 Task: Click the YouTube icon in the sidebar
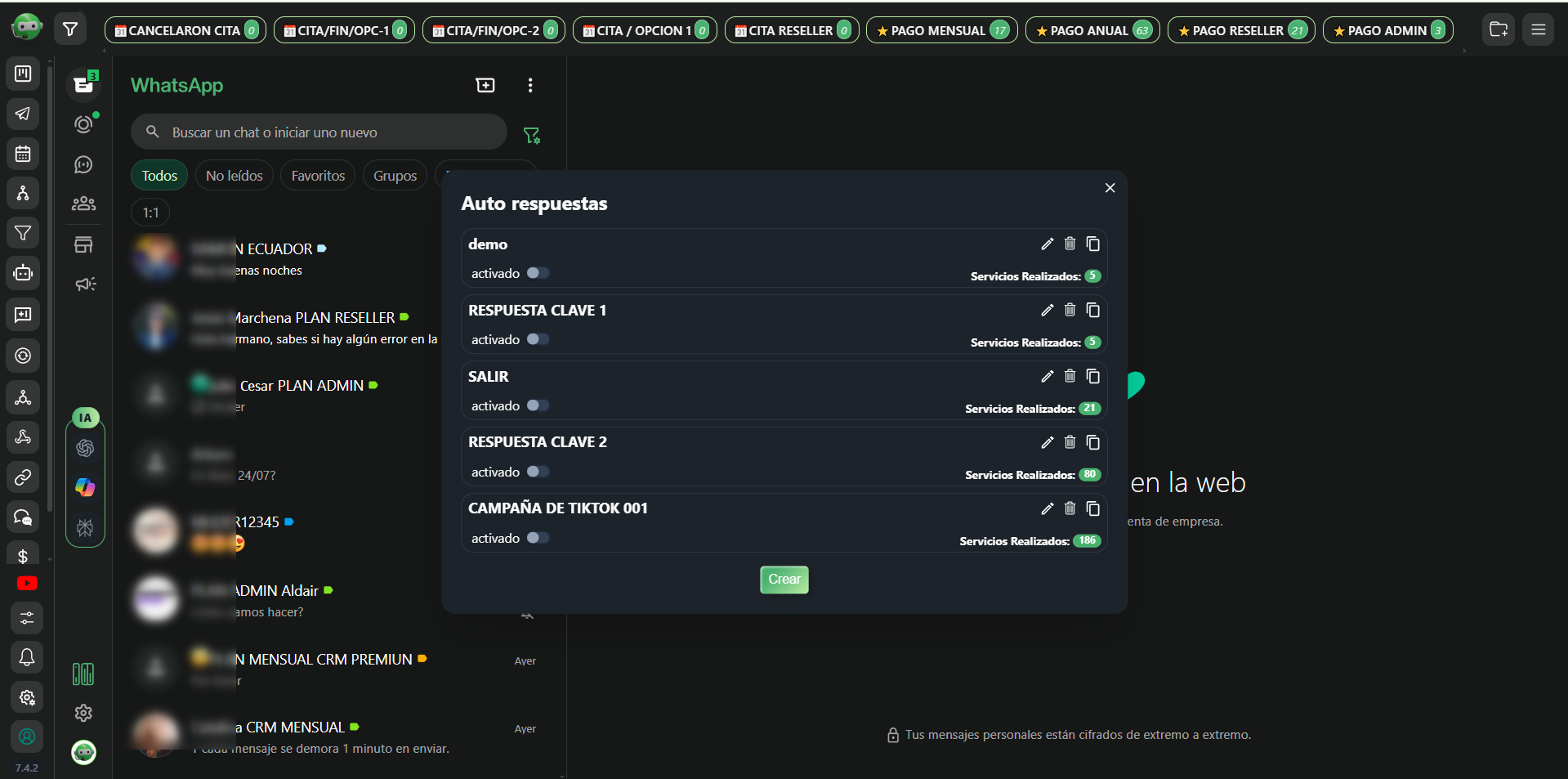coord(26,583)
